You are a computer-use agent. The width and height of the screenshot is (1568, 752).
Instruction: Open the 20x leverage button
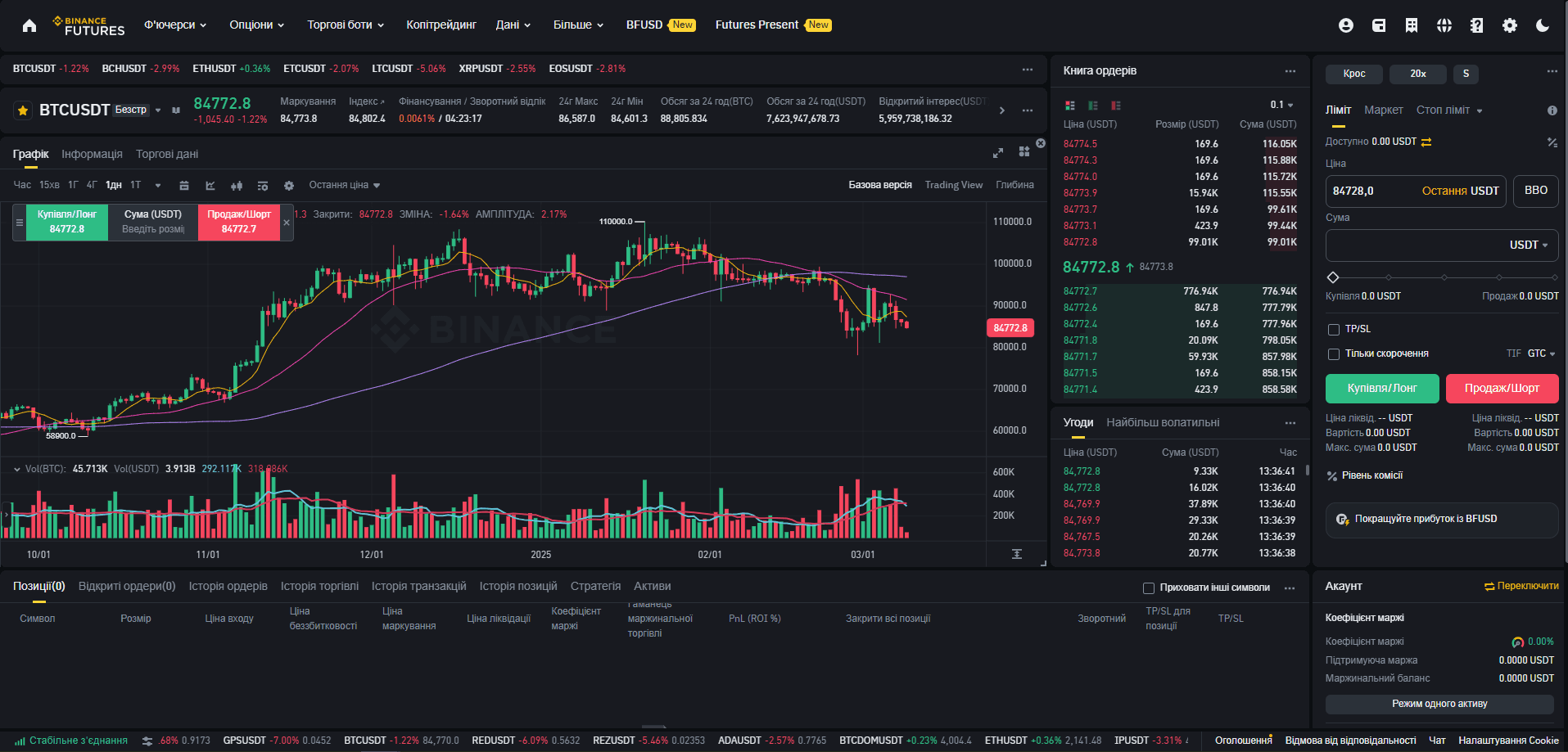click(x=1418, y=74)
